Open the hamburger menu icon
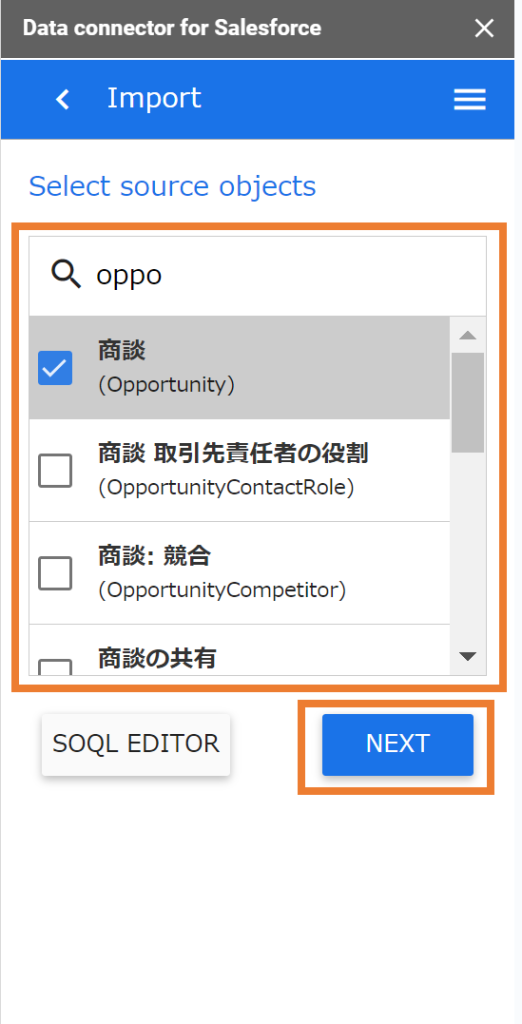The width and height of the screenshot is (522, 1024). tap(470, 100)
